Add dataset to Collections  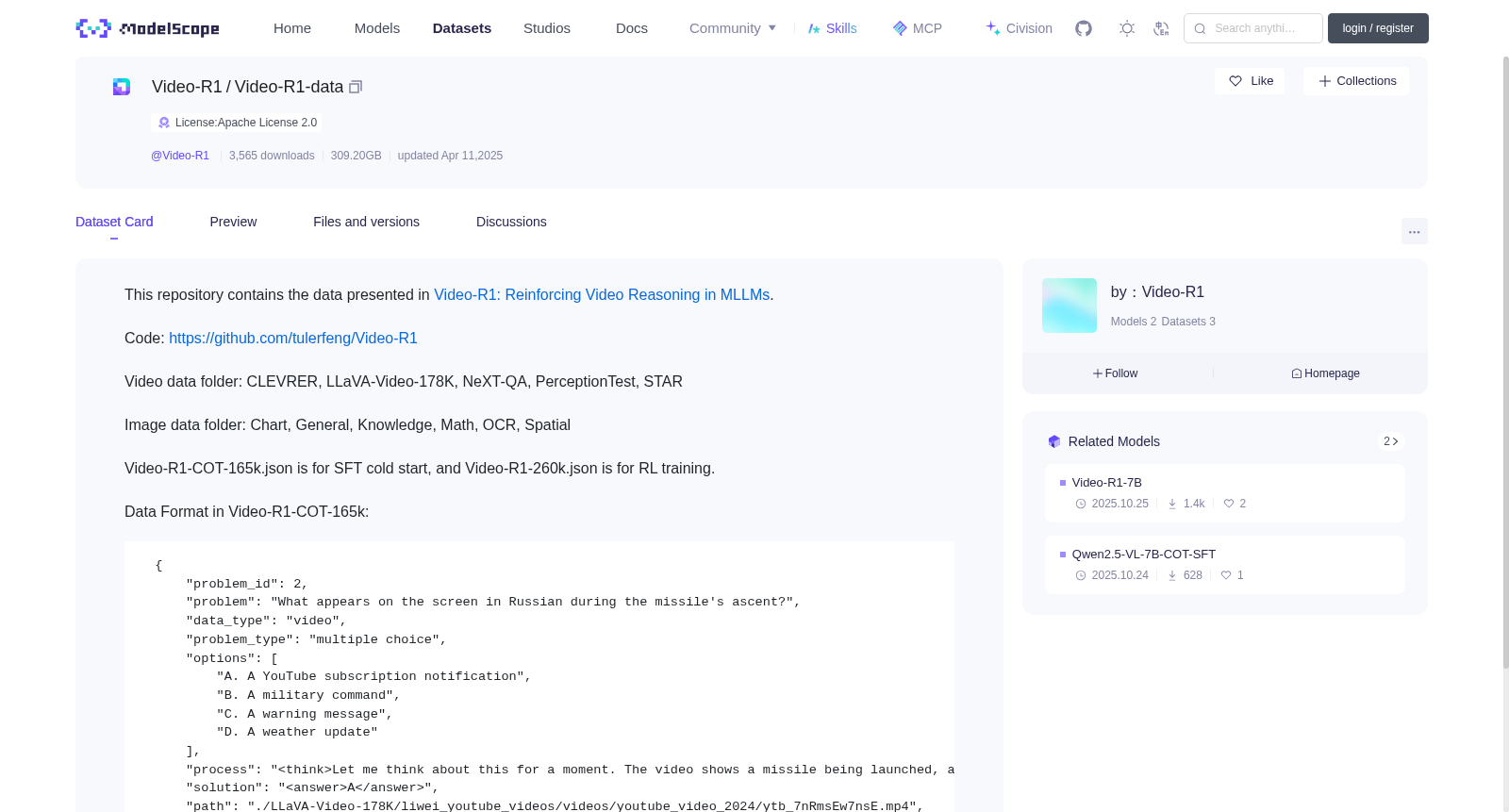[x=1356, y=81]
